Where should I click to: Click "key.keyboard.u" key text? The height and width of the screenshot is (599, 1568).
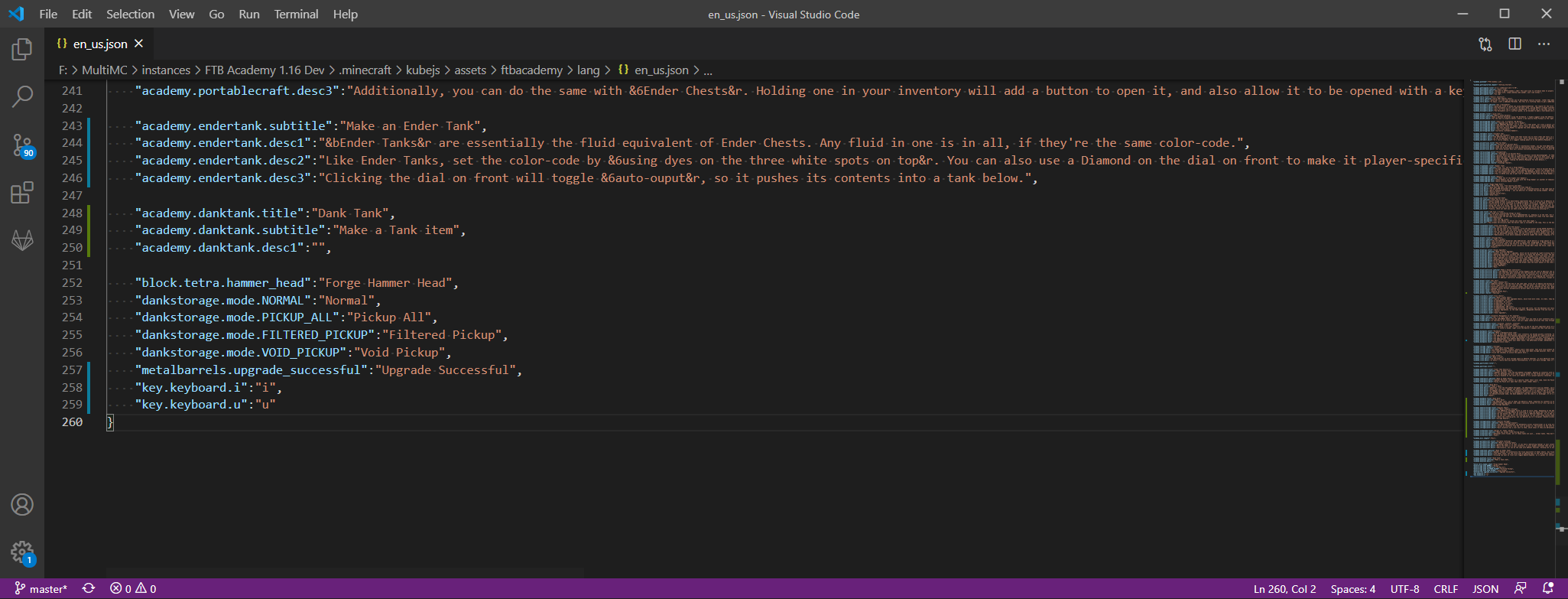(x=191, y=404)
